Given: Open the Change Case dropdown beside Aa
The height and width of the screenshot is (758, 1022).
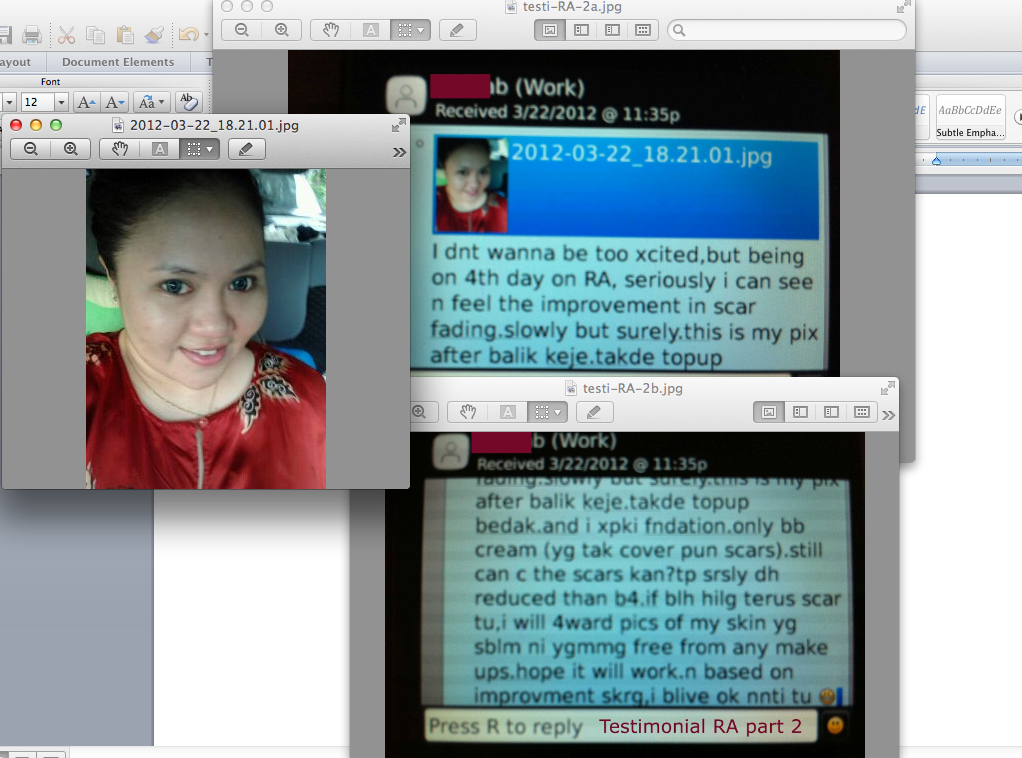Looking at the screenshot, I should (x=161, y=101).
